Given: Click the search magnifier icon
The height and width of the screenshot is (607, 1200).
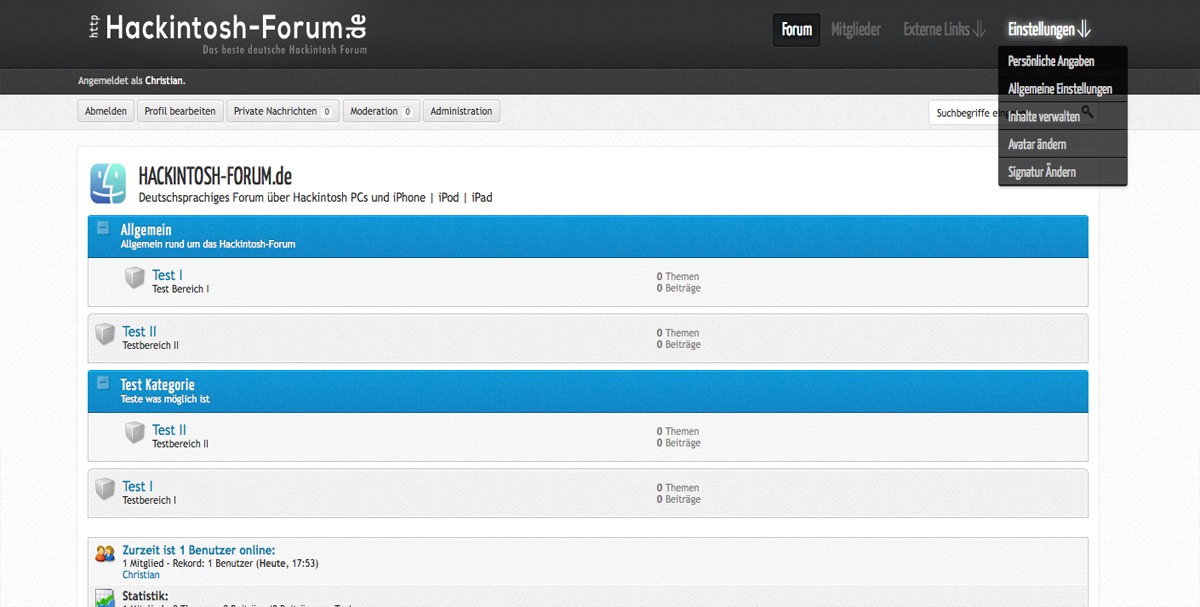Looking at the screenshot, I should 1088,112.
